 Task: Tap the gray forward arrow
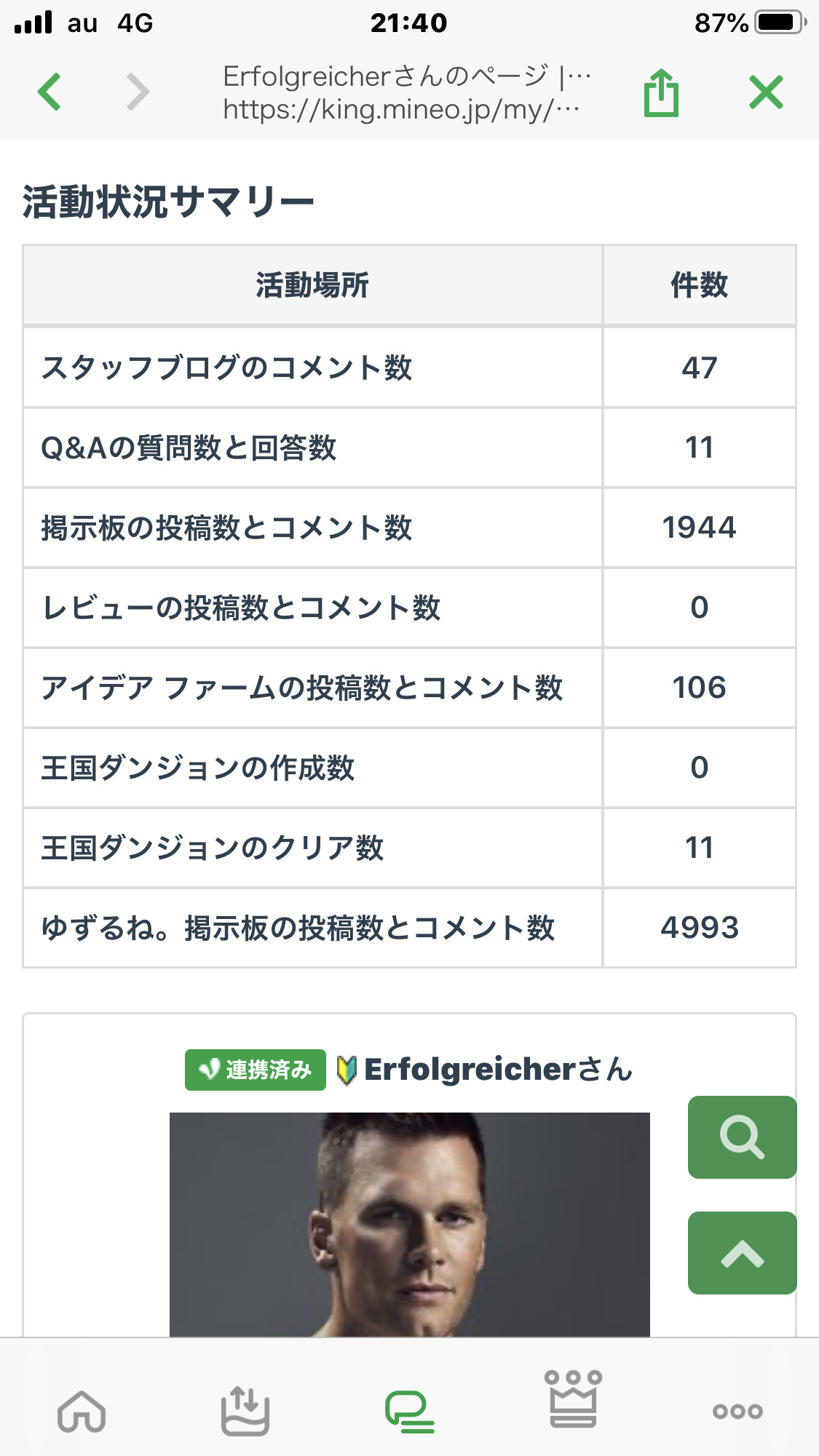[138, 92]
